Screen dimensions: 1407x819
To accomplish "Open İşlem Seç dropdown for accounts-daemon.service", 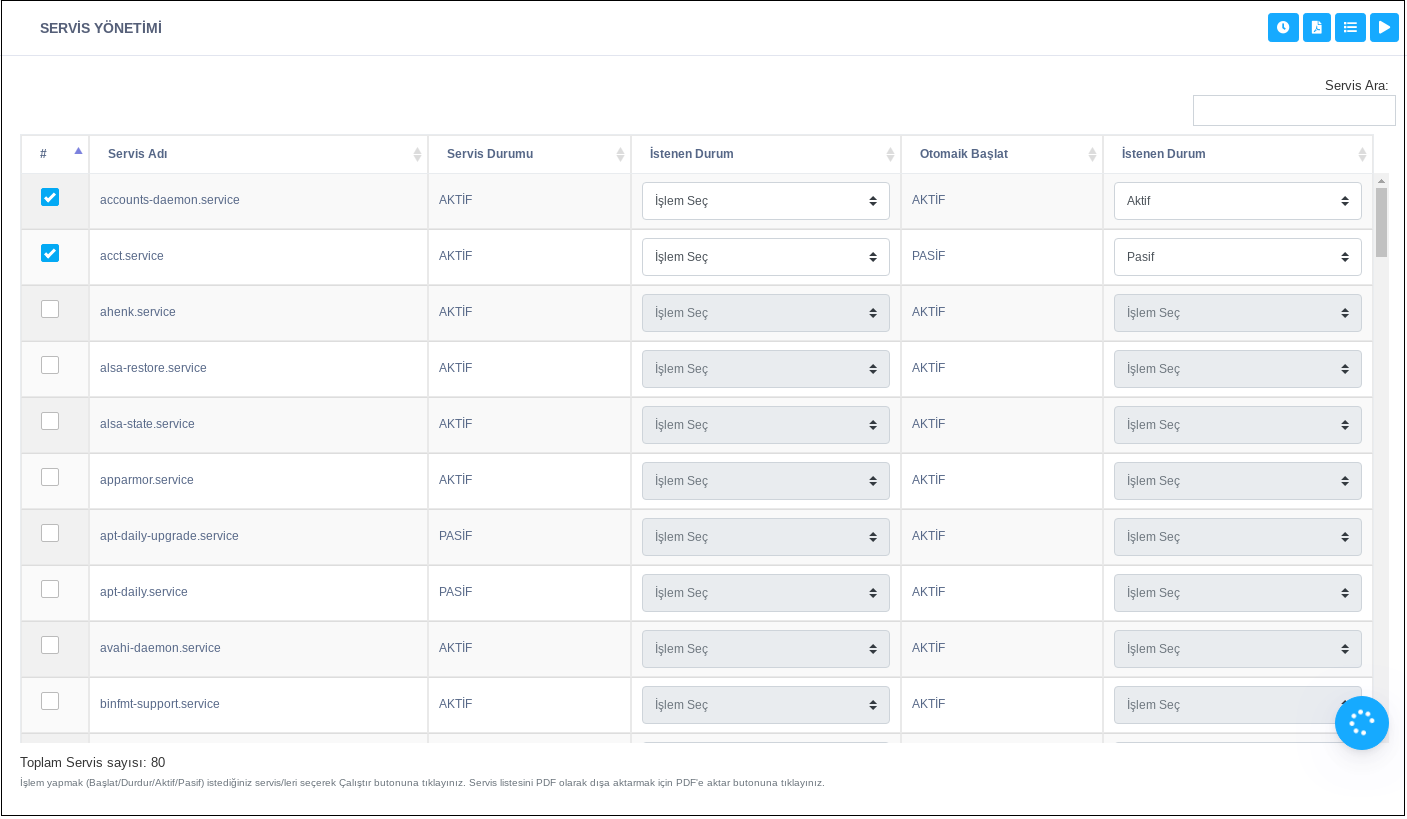I will pyautogui.click(x=765, y=201).
